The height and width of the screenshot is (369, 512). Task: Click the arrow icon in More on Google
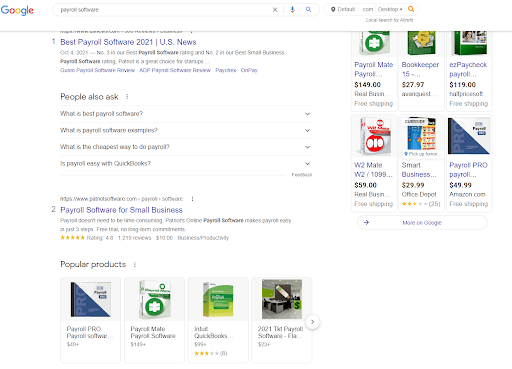coord(366,222)
